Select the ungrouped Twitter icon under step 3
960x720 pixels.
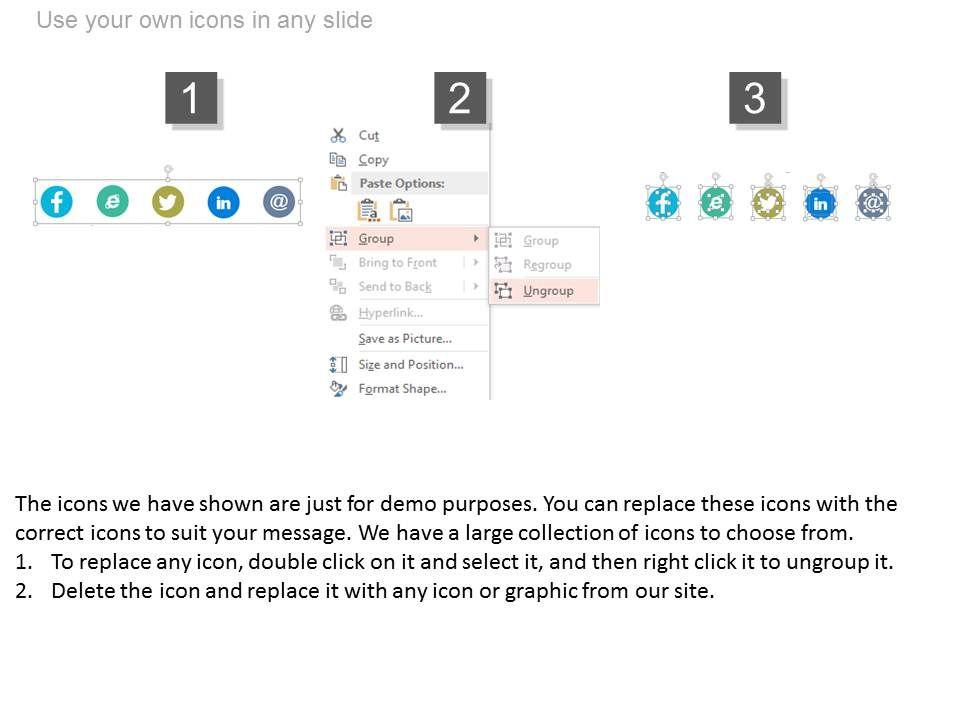click(x=768, y=203)
